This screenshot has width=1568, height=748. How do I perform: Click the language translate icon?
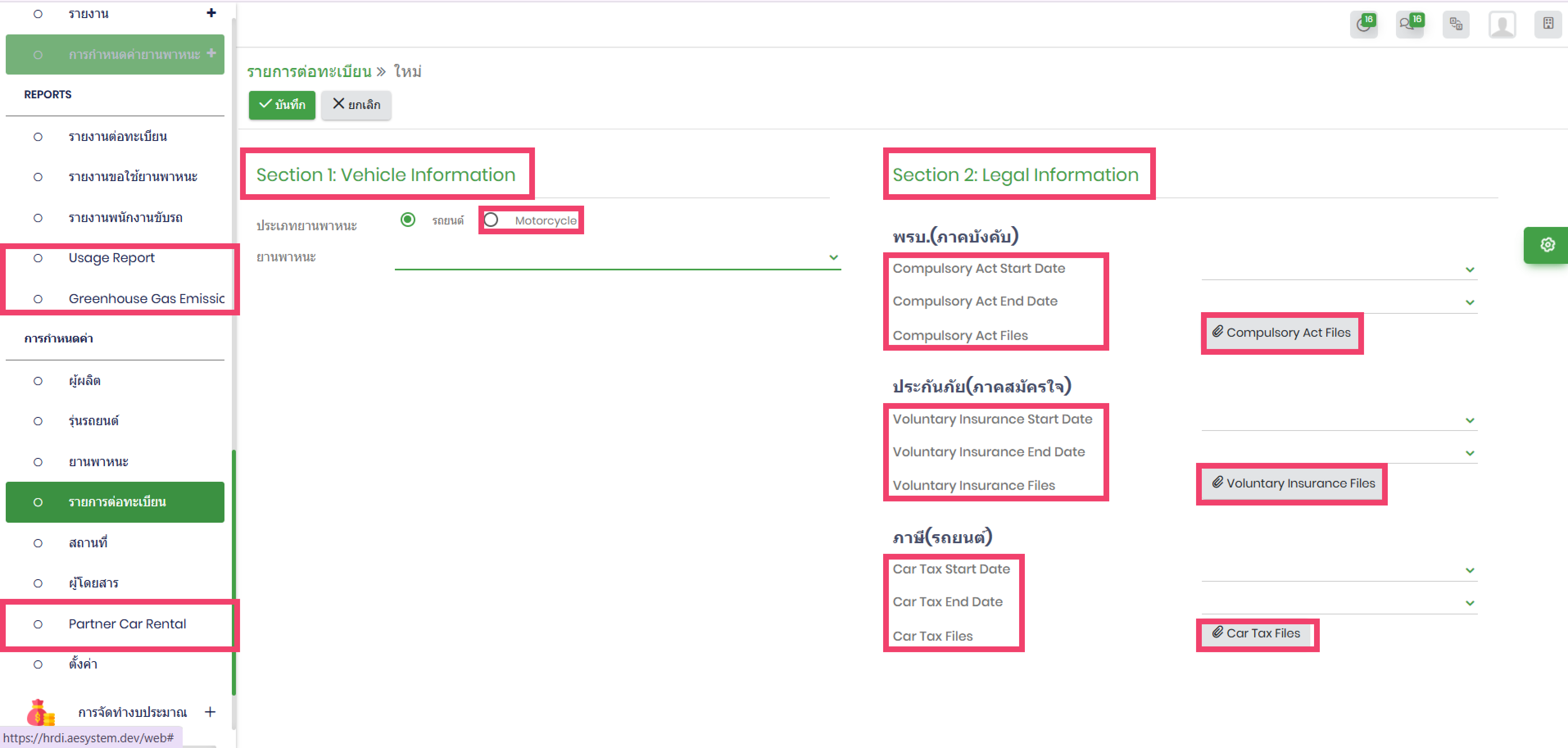(1455, 25)
